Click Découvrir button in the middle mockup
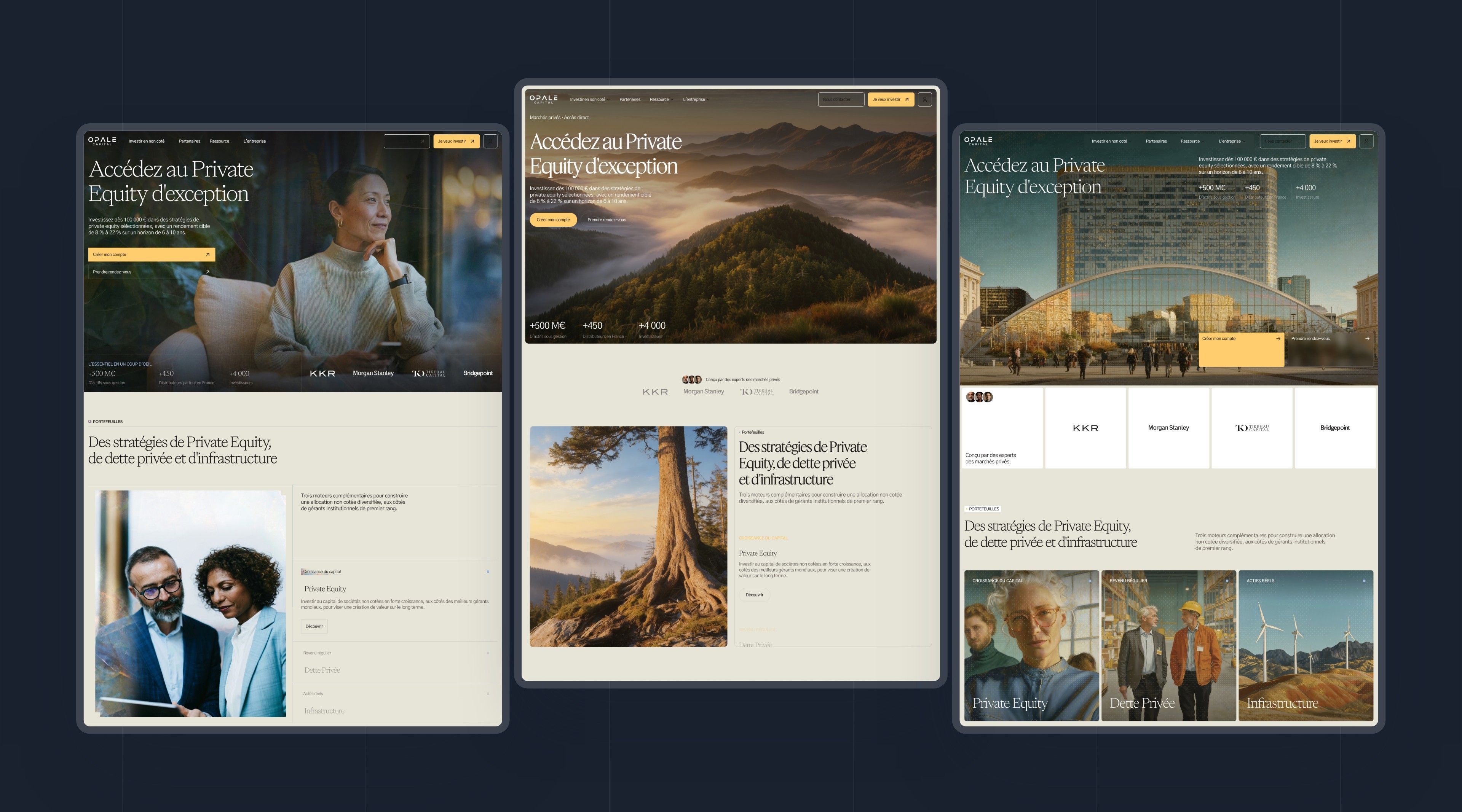 coord(754,595)
